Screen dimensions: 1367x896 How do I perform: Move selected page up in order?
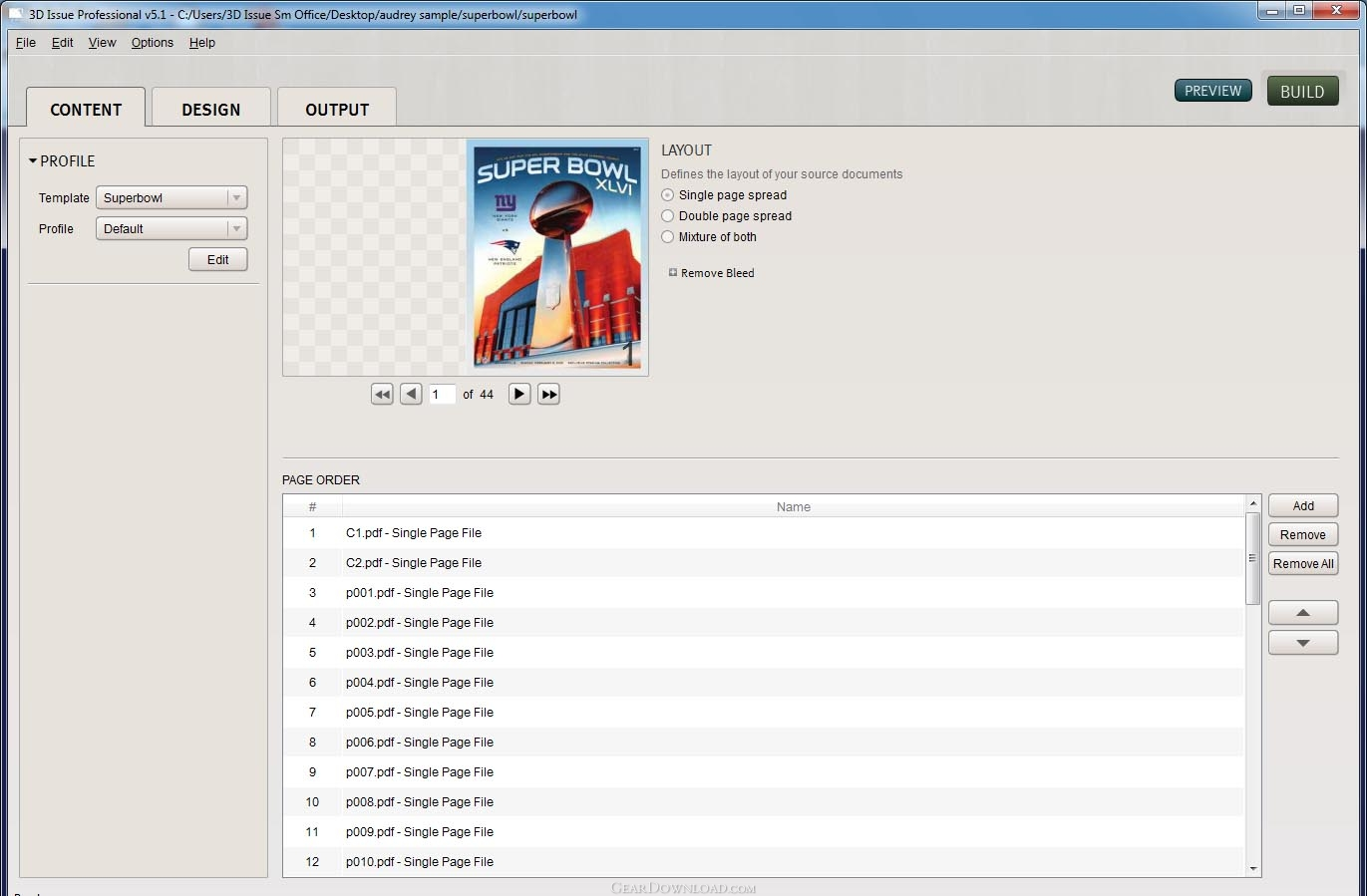1303,612
